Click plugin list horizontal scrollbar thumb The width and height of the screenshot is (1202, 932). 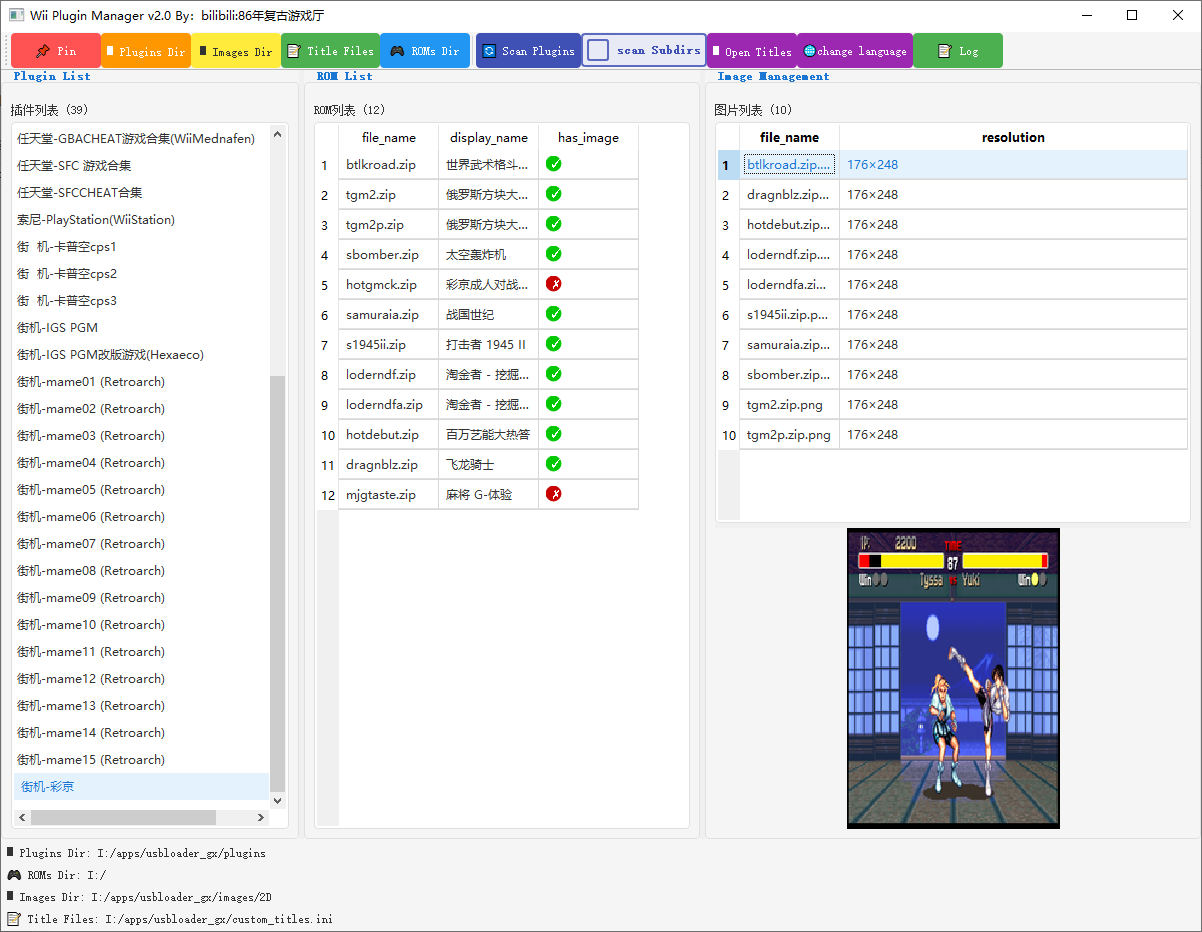pyautogui.click(x=123, y=817)
